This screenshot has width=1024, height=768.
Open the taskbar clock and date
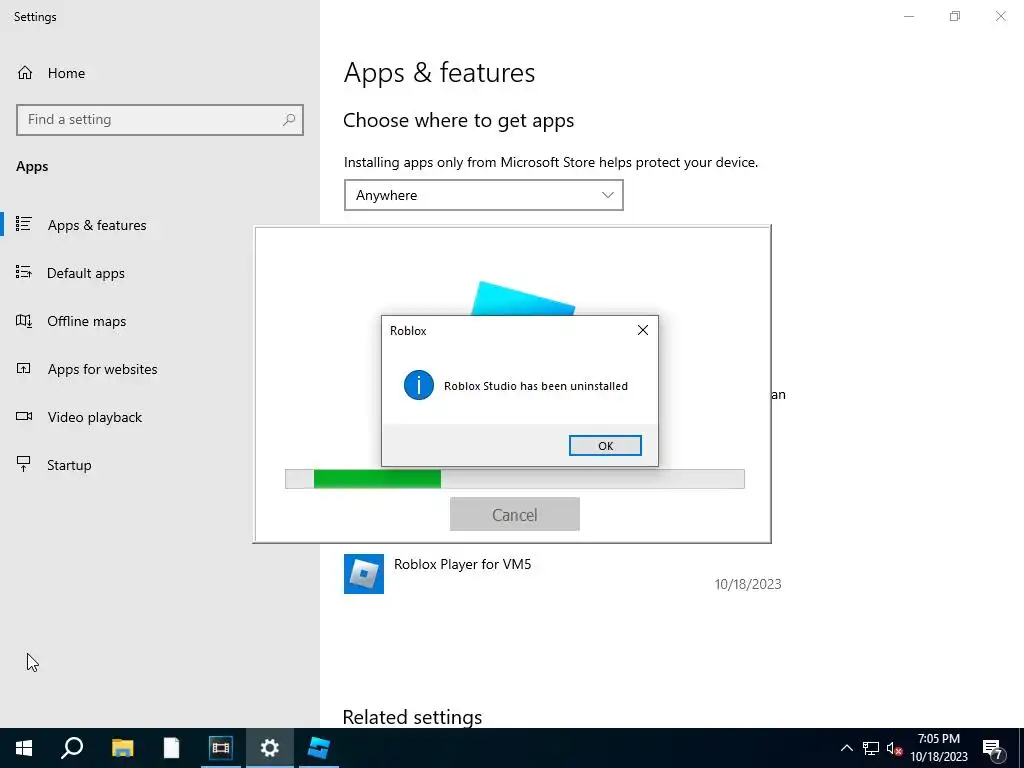[939, 748]
